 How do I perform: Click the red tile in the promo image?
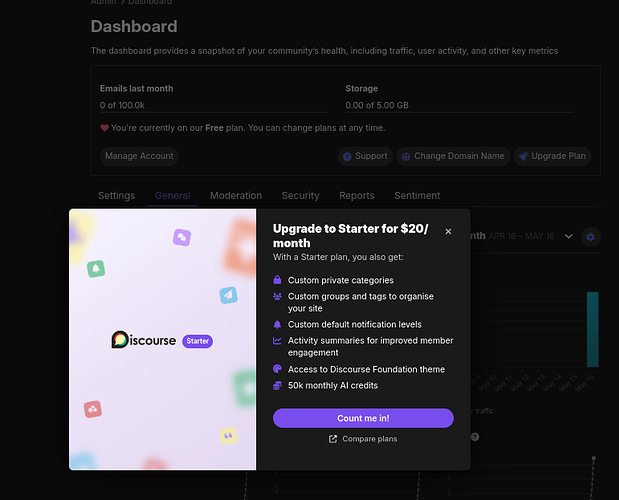(93, 409)
